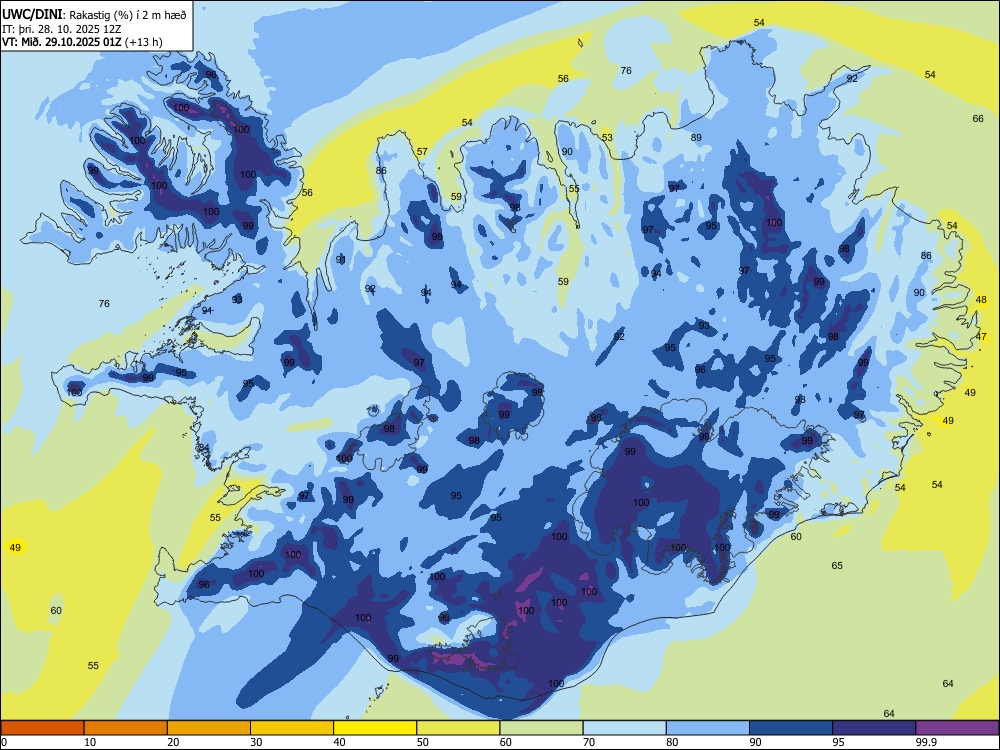Select the 90–95 dark blue legend swatch
This screenshot has height=750, width=1000.
[x=791, y=728]
